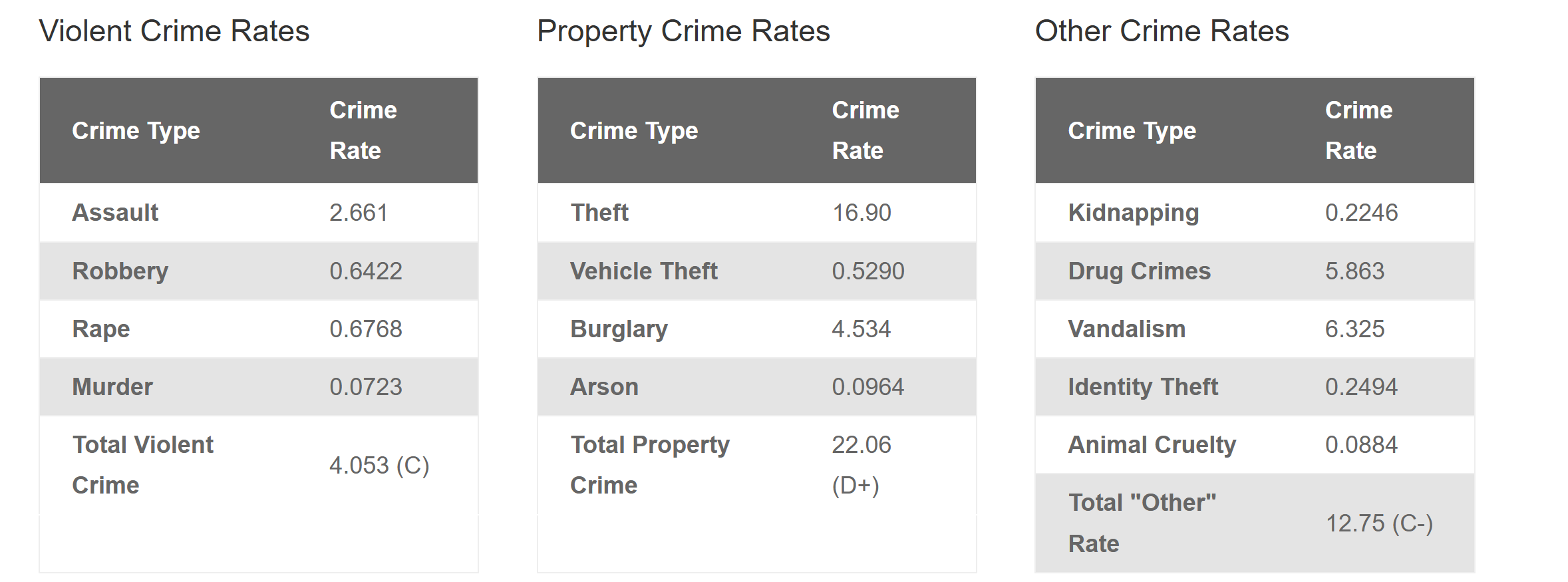
Task: Select the Total Property Crime label
Action: tap(650, 464)
